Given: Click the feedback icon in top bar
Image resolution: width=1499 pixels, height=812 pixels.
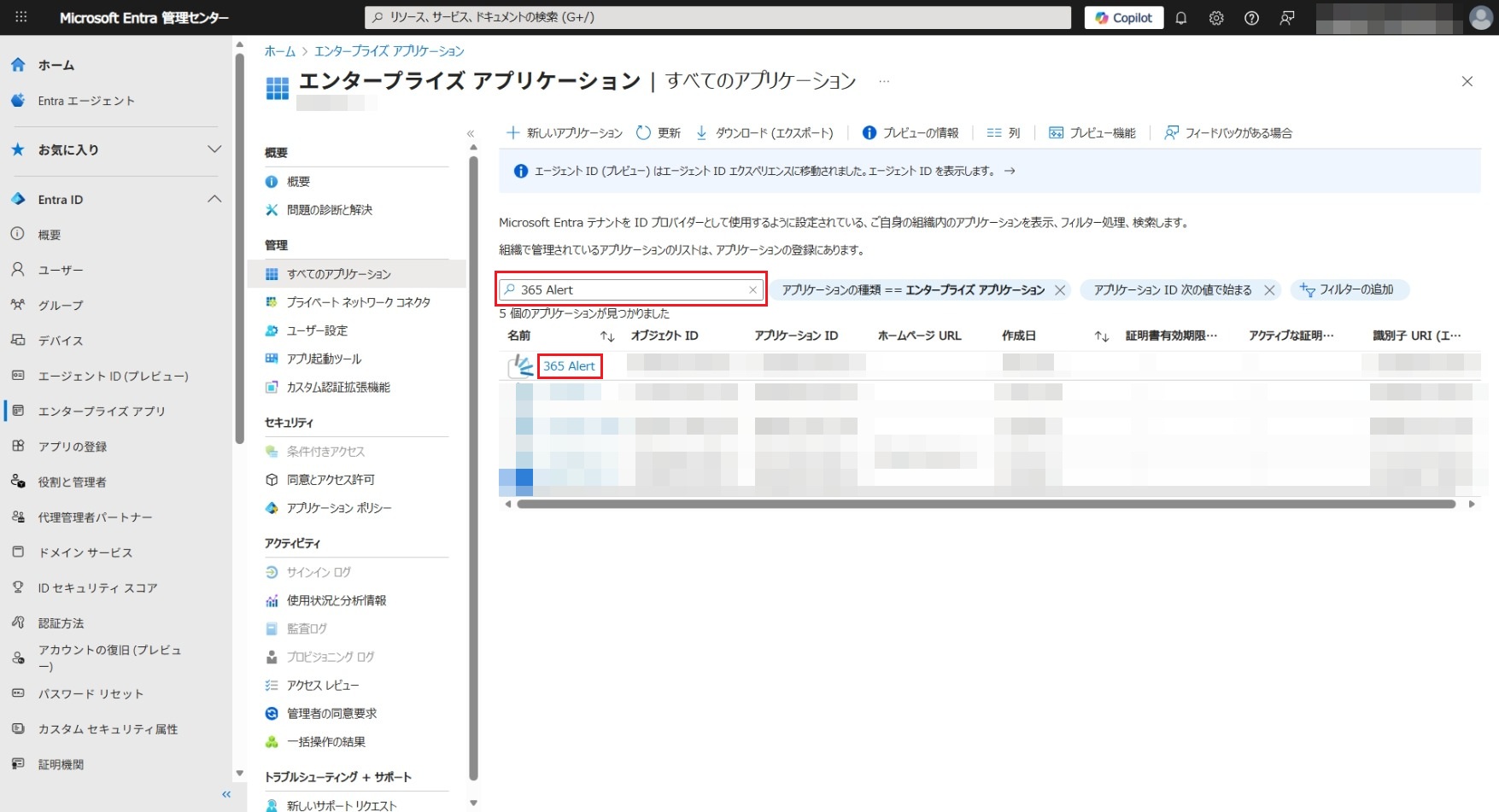Looking at the screenshot, I should click(1287, 18).
